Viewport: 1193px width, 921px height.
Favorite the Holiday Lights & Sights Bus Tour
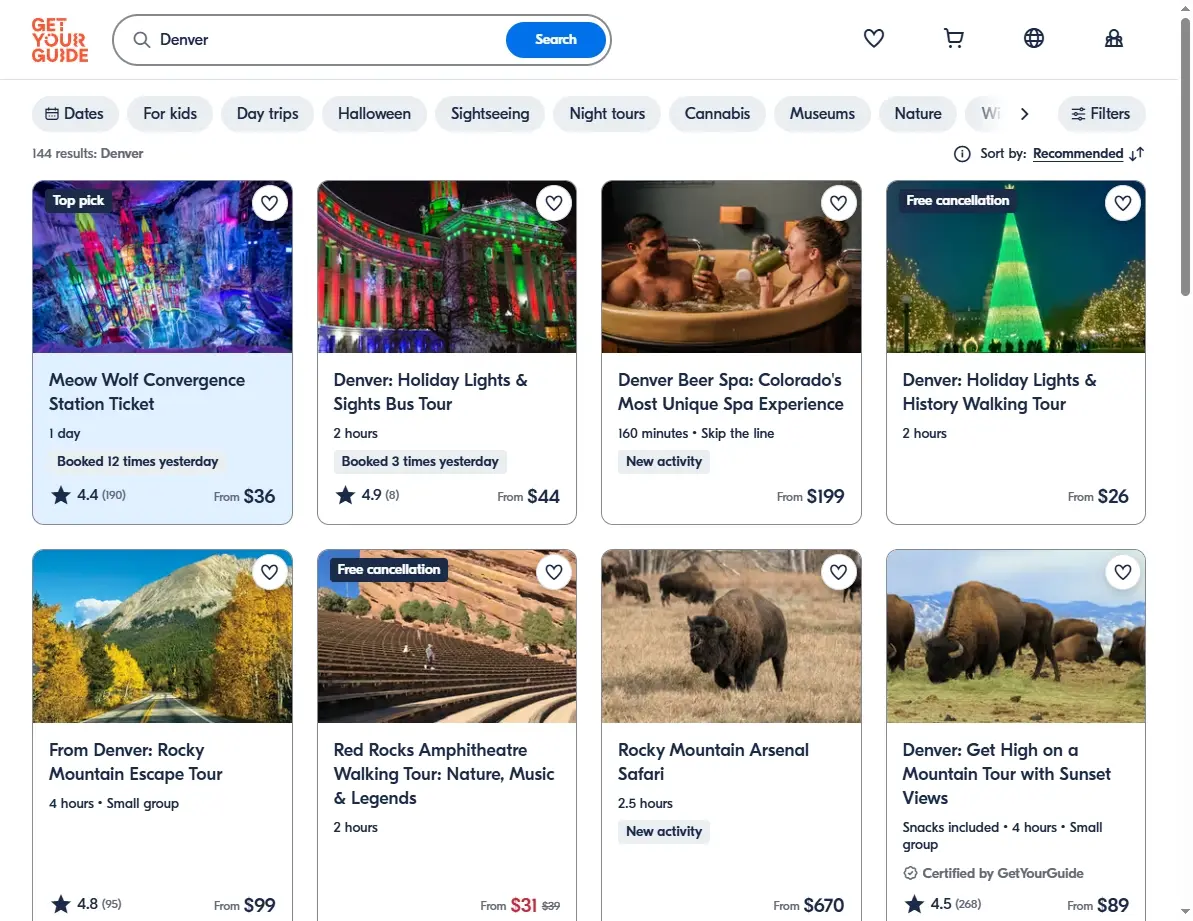pos(554,203)
